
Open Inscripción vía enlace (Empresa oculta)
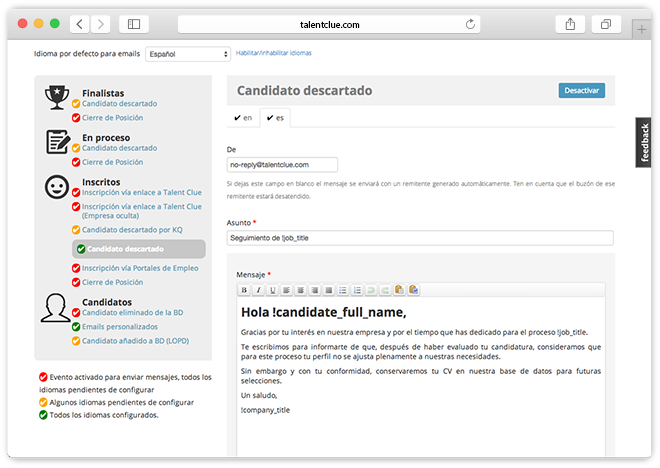142,211
